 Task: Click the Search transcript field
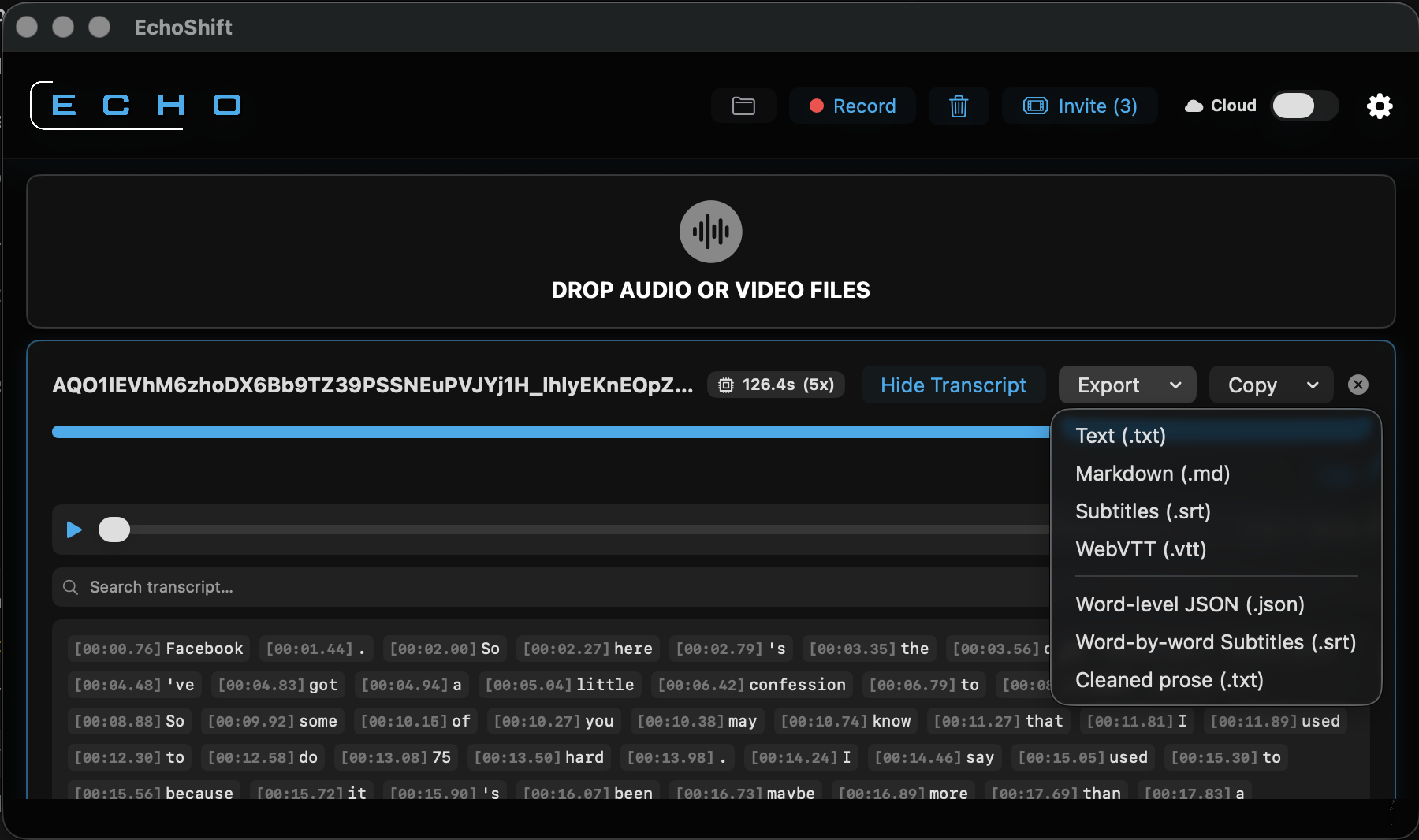[552, 587]
